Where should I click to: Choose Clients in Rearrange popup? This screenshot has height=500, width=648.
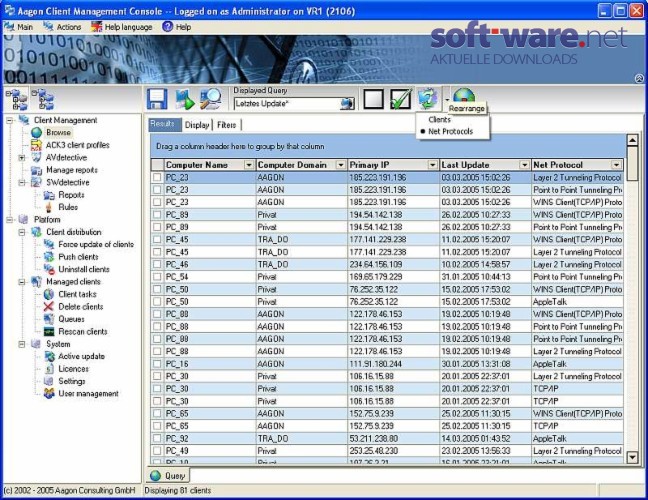pyautogui.click(x=439, y=119)
